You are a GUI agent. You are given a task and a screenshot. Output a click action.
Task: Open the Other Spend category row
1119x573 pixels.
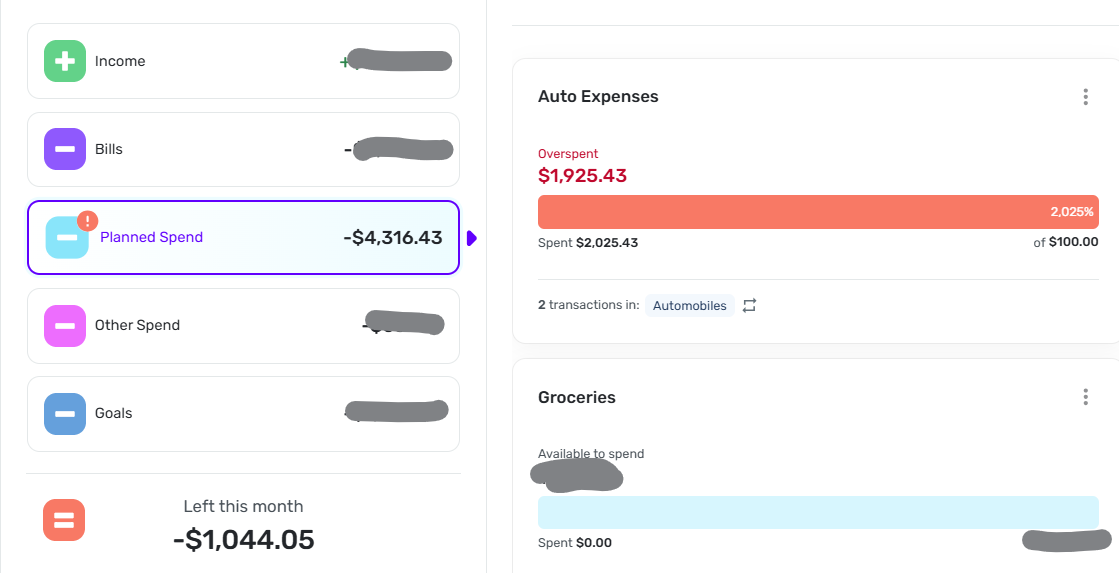coord(243,325)
